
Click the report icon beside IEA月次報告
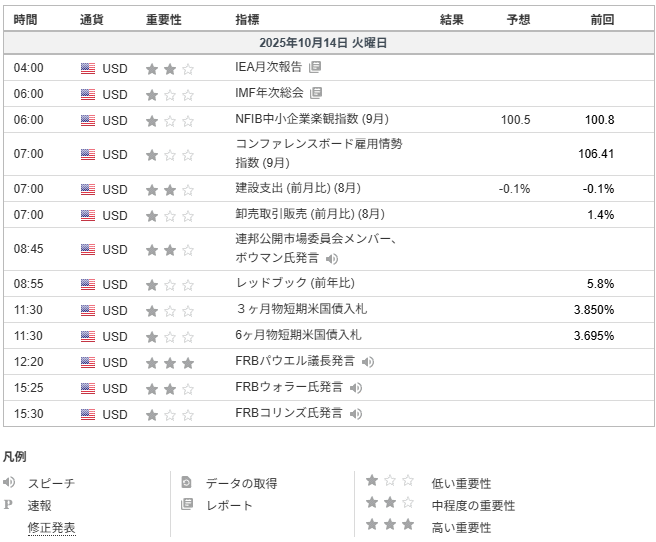315,68
